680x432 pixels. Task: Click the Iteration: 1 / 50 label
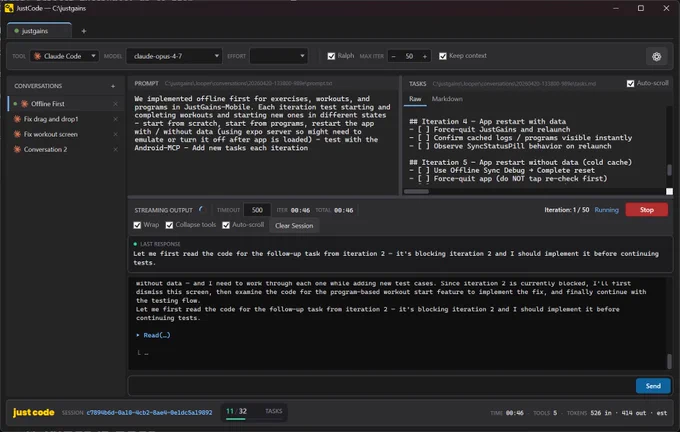[x=566, y=210]
